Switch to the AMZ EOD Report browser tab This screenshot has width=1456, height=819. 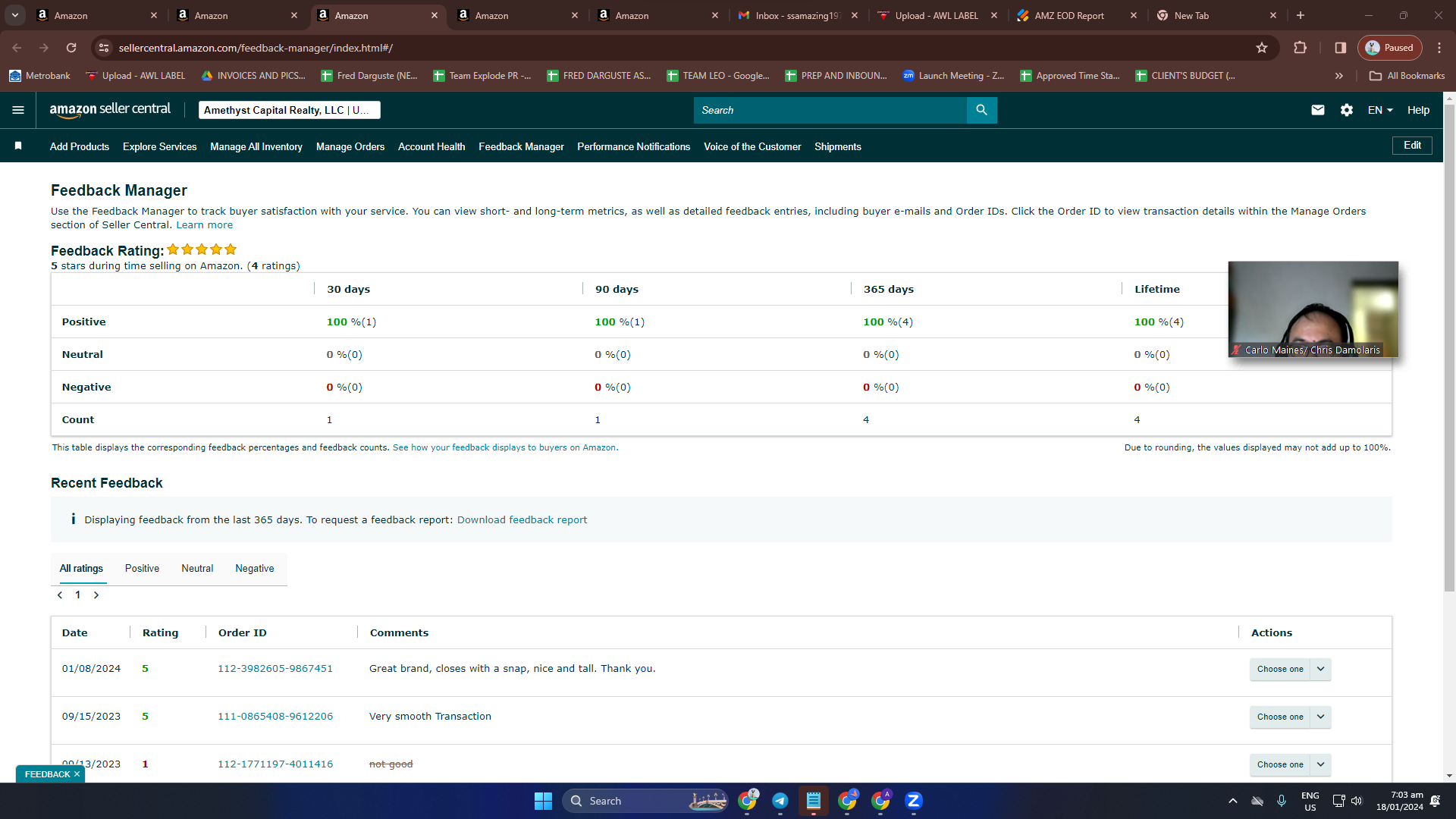pos(1077,15)
